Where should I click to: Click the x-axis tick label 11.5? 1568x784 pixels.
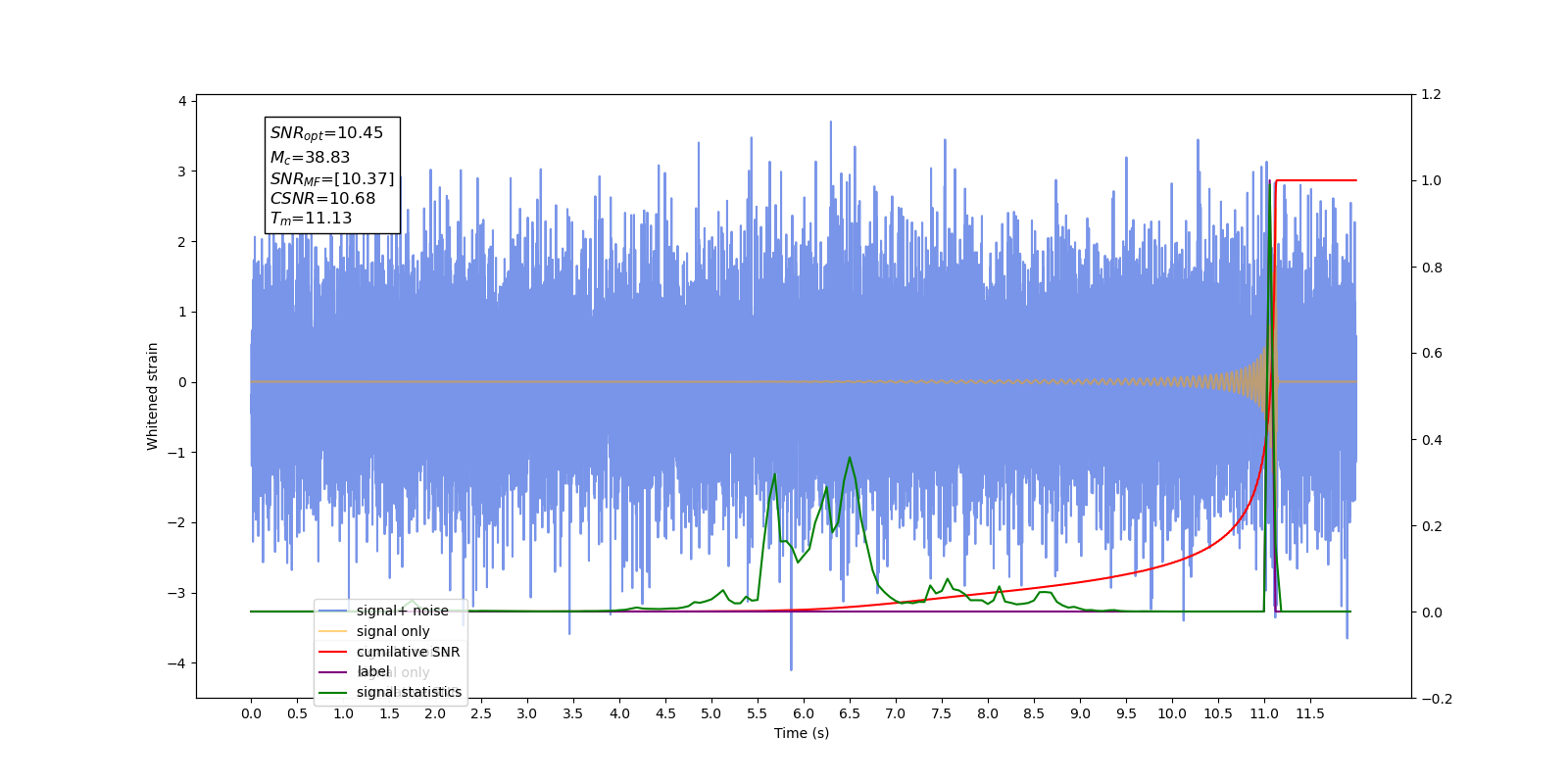(x=1310, y=713)
